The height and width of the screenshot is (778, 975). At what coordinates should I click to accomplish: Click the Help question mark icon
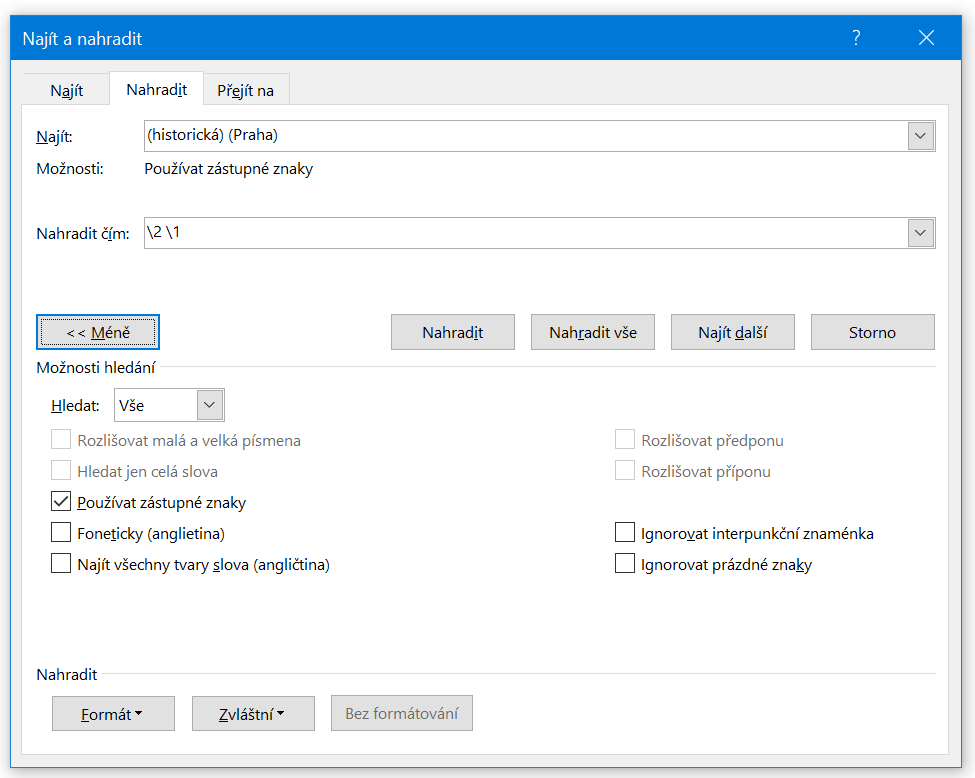(x=856, y=38)
